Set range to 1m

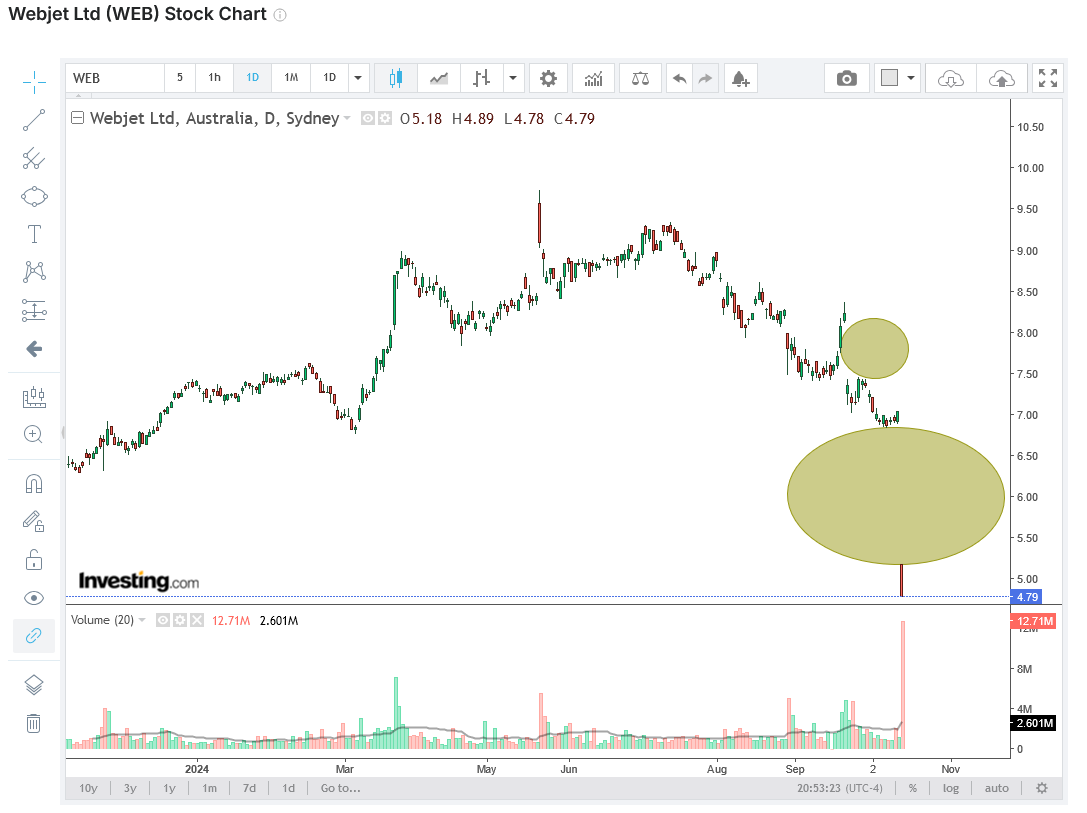pos(209,788)
